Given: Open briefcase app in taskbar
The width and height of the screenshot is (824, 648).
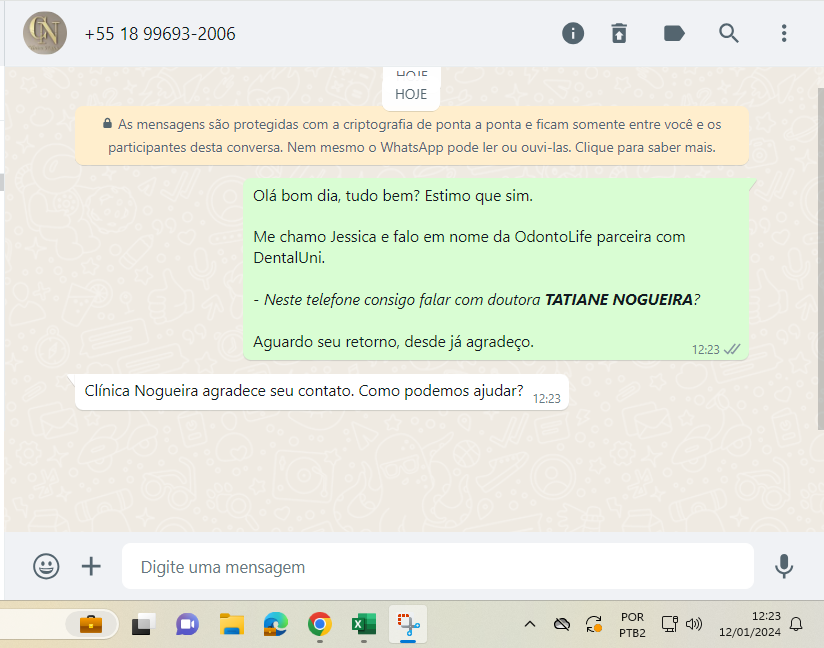Looking at the screenshot, I should (91, 624).
